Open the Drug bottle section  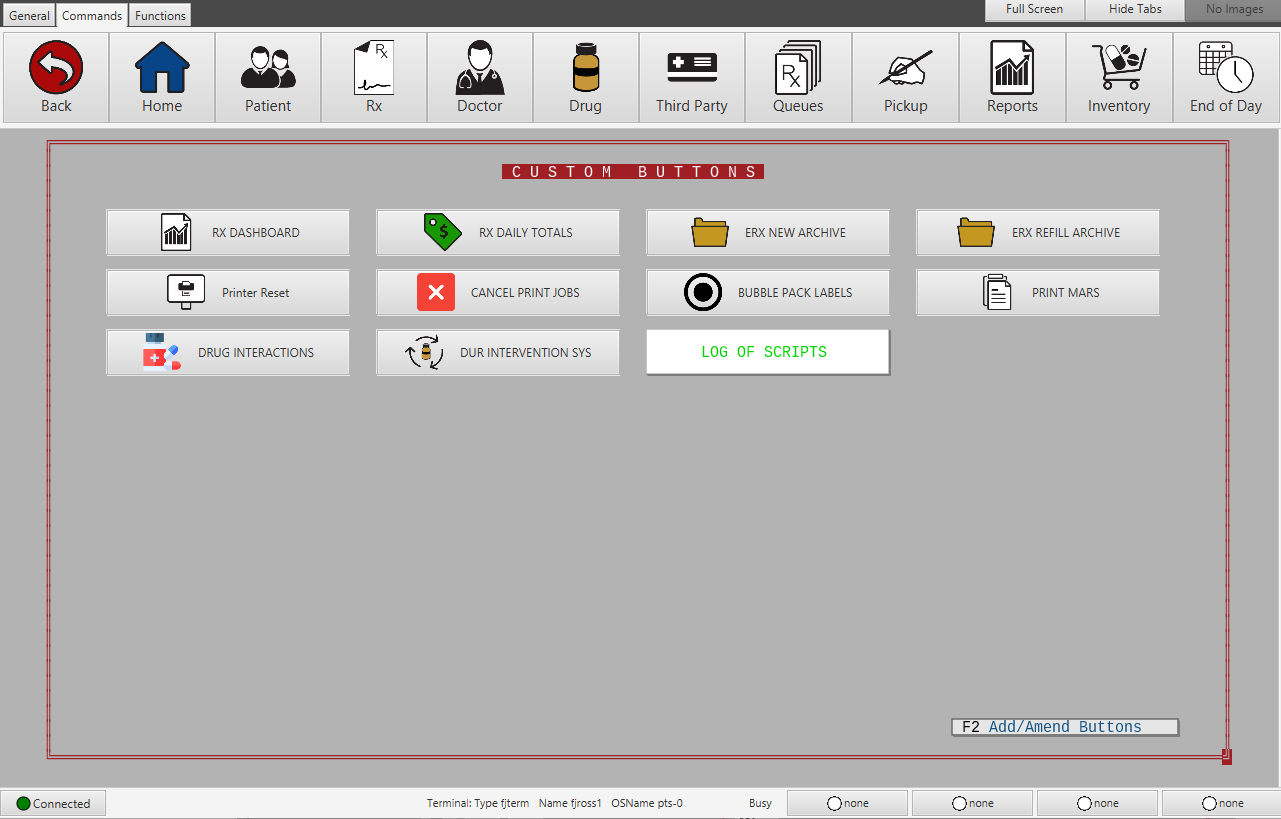tap(586, 77)
